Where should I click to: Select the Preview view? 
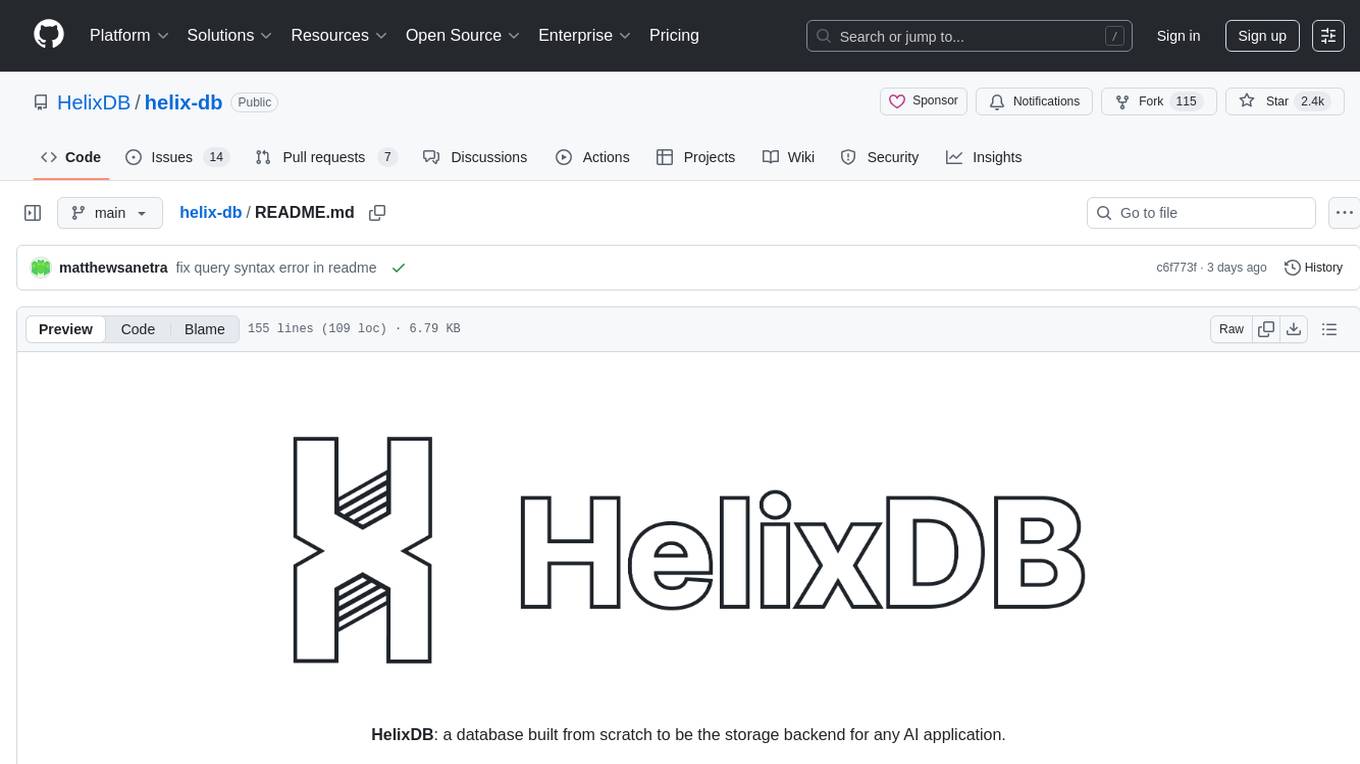tap(66, 329)
